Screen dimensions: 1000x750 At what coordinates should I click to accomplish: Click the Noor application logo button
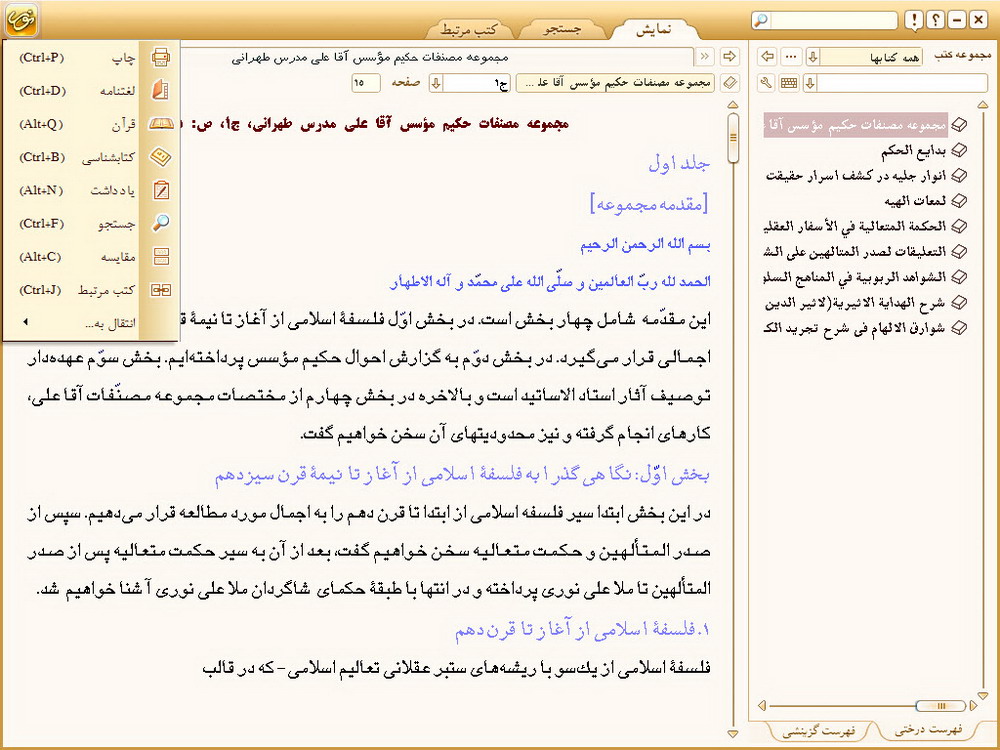tap(20, 19)
